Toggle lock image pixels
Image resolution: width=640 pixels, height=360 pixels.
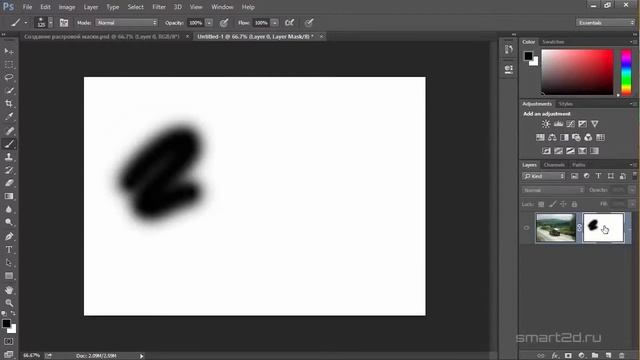click(552, 204)
